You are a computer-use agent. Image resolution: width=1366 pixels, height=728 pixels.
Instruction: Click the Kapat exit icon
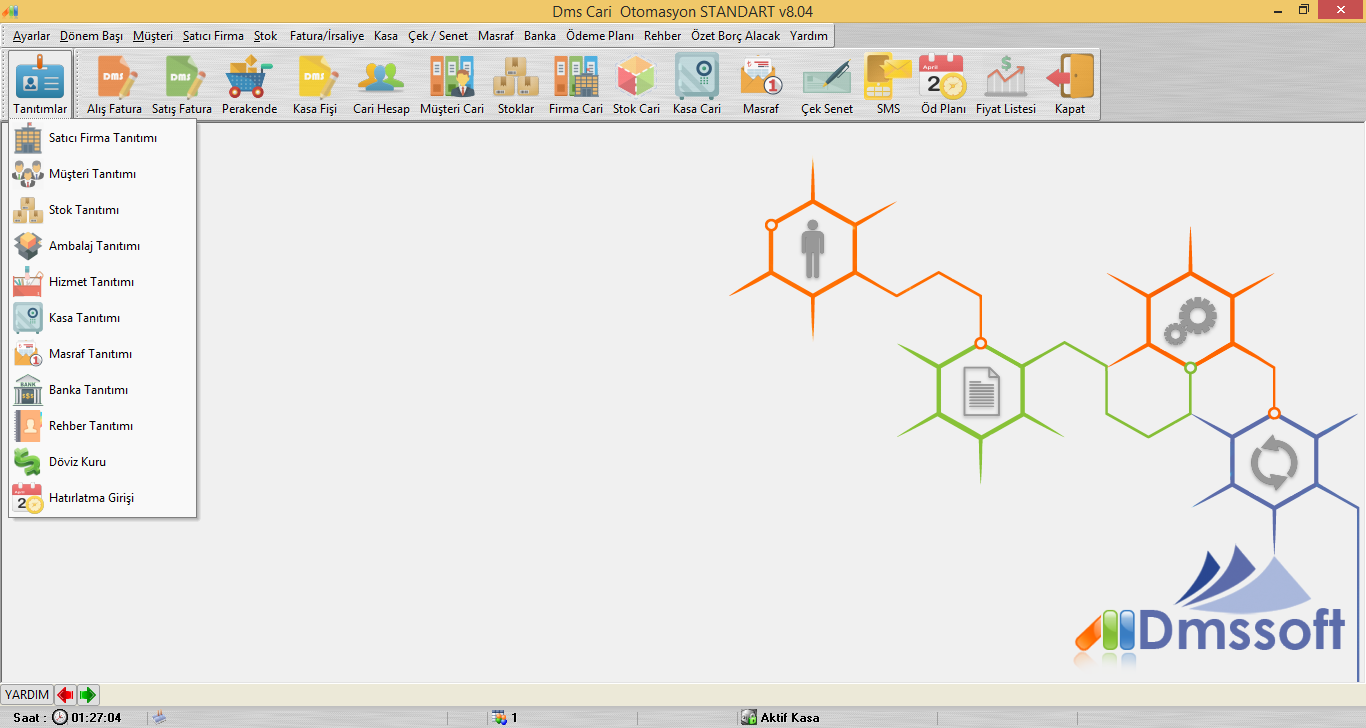1070,85
